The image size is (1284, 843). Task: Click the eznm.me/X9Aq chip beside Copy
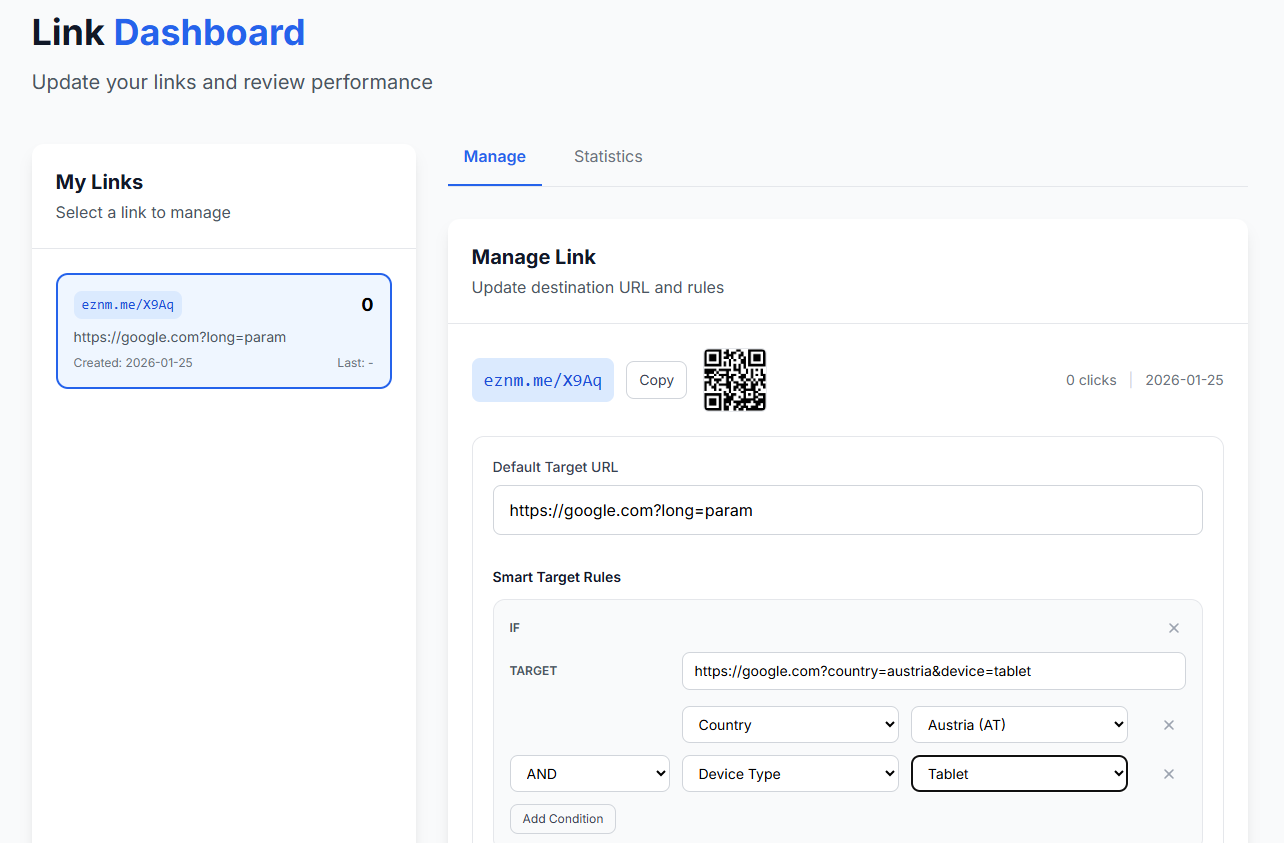pyautogui.click(x=542, y=380)
